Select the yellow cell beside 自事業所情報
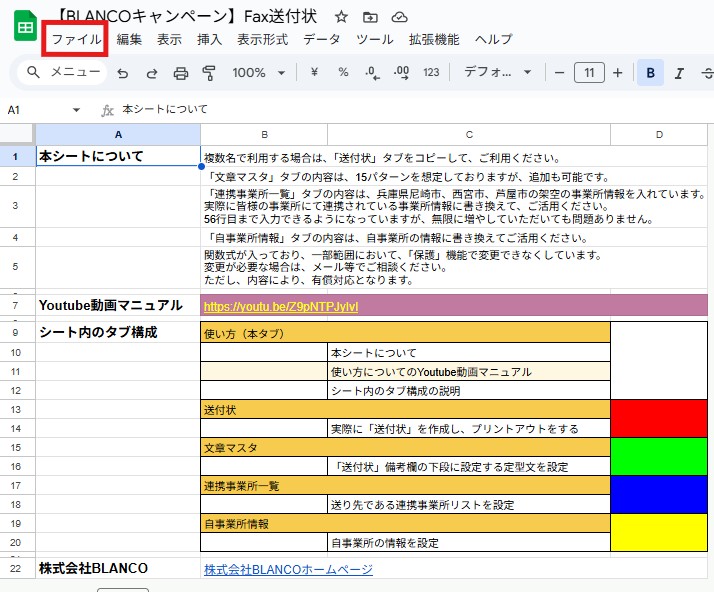The width and height of the screenshot is (714, 592). click(659, 532)
